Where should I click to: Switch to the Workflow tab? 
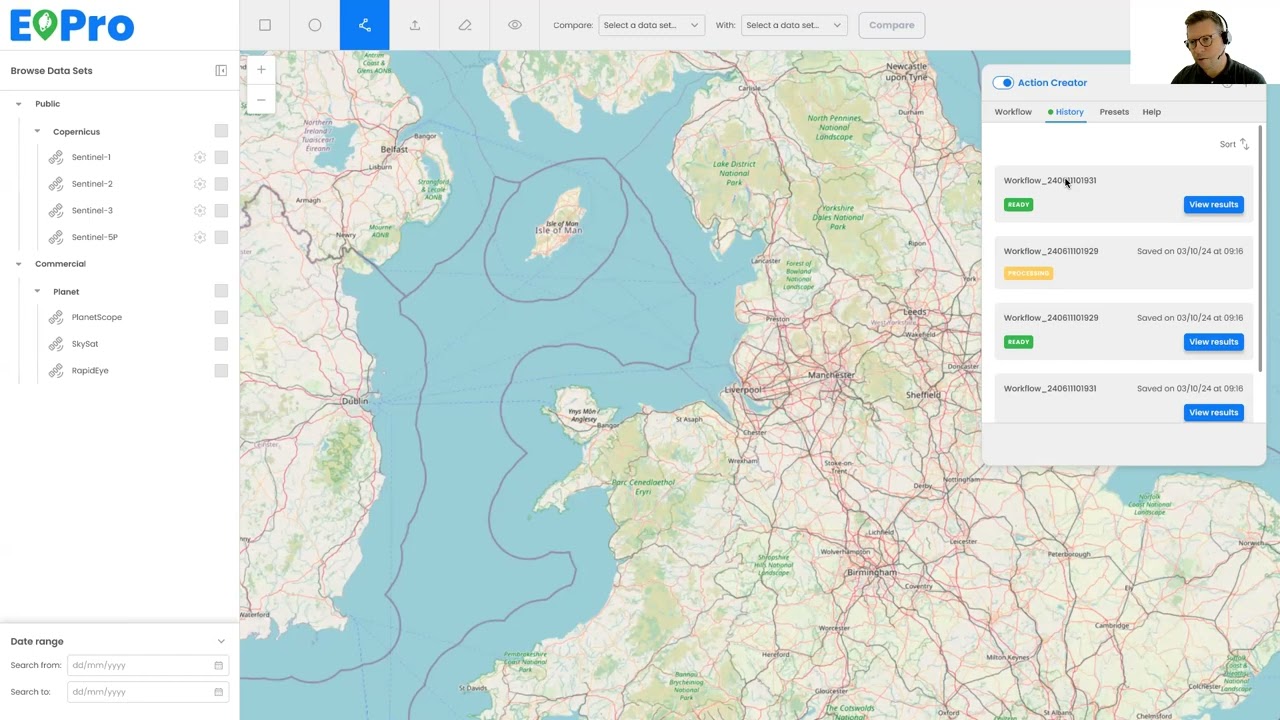coord(1013,112)
